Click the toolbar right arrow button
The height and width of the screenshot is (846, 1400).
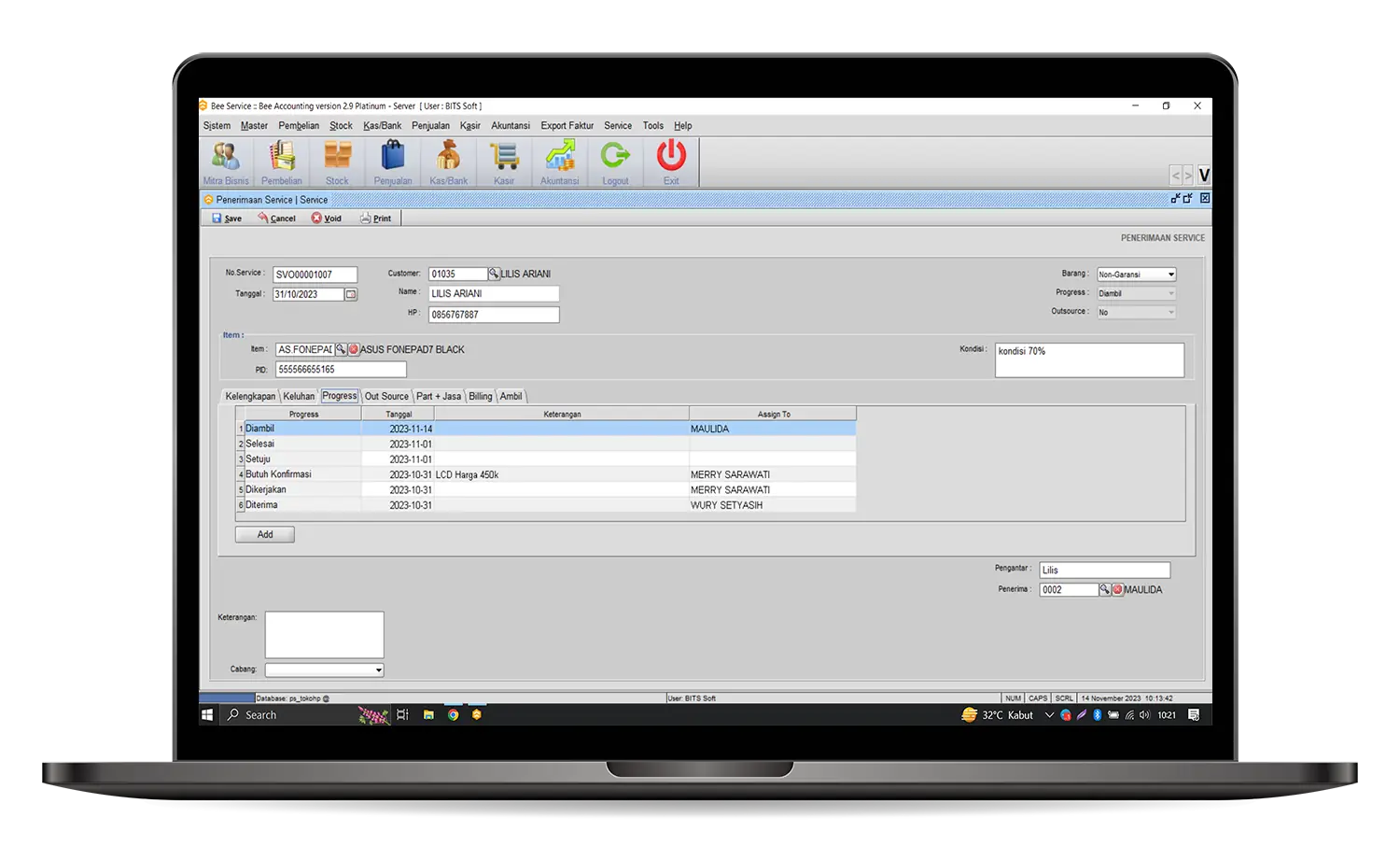[1188, 176]
